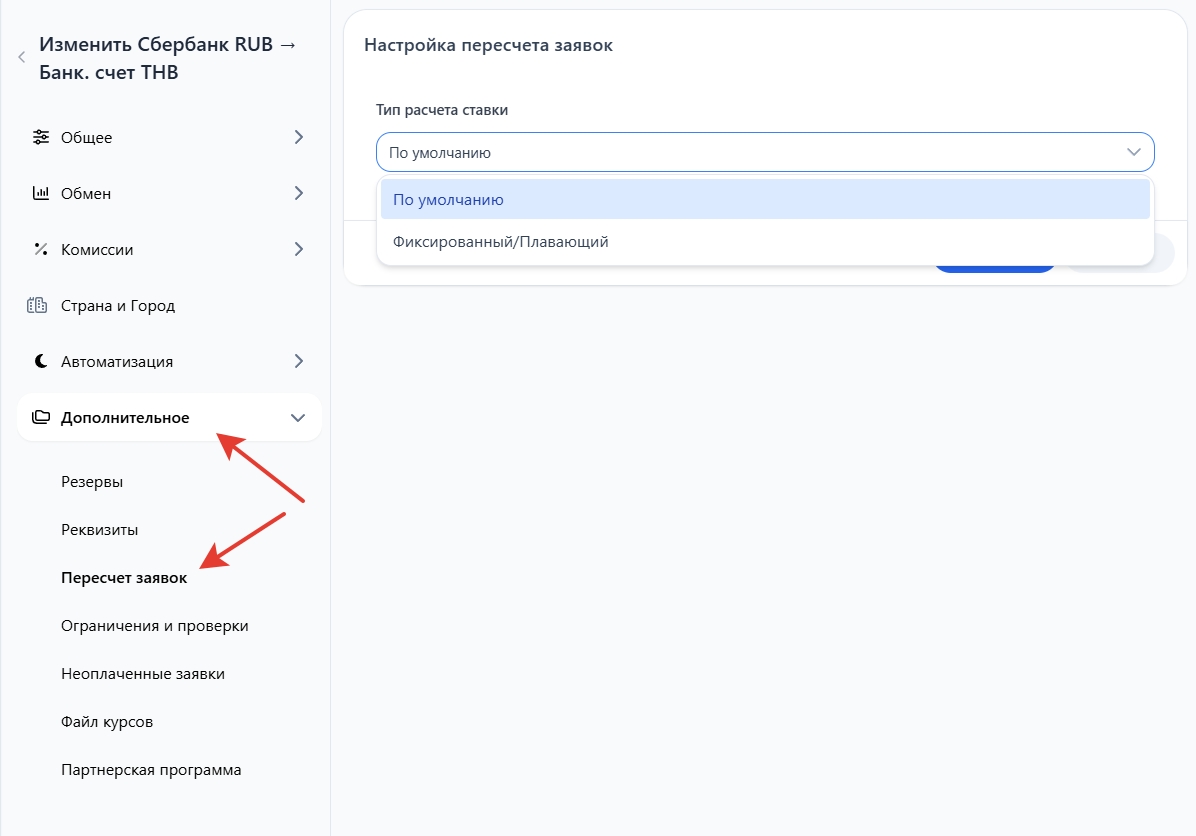Expand the Общее section chevron

298,137
